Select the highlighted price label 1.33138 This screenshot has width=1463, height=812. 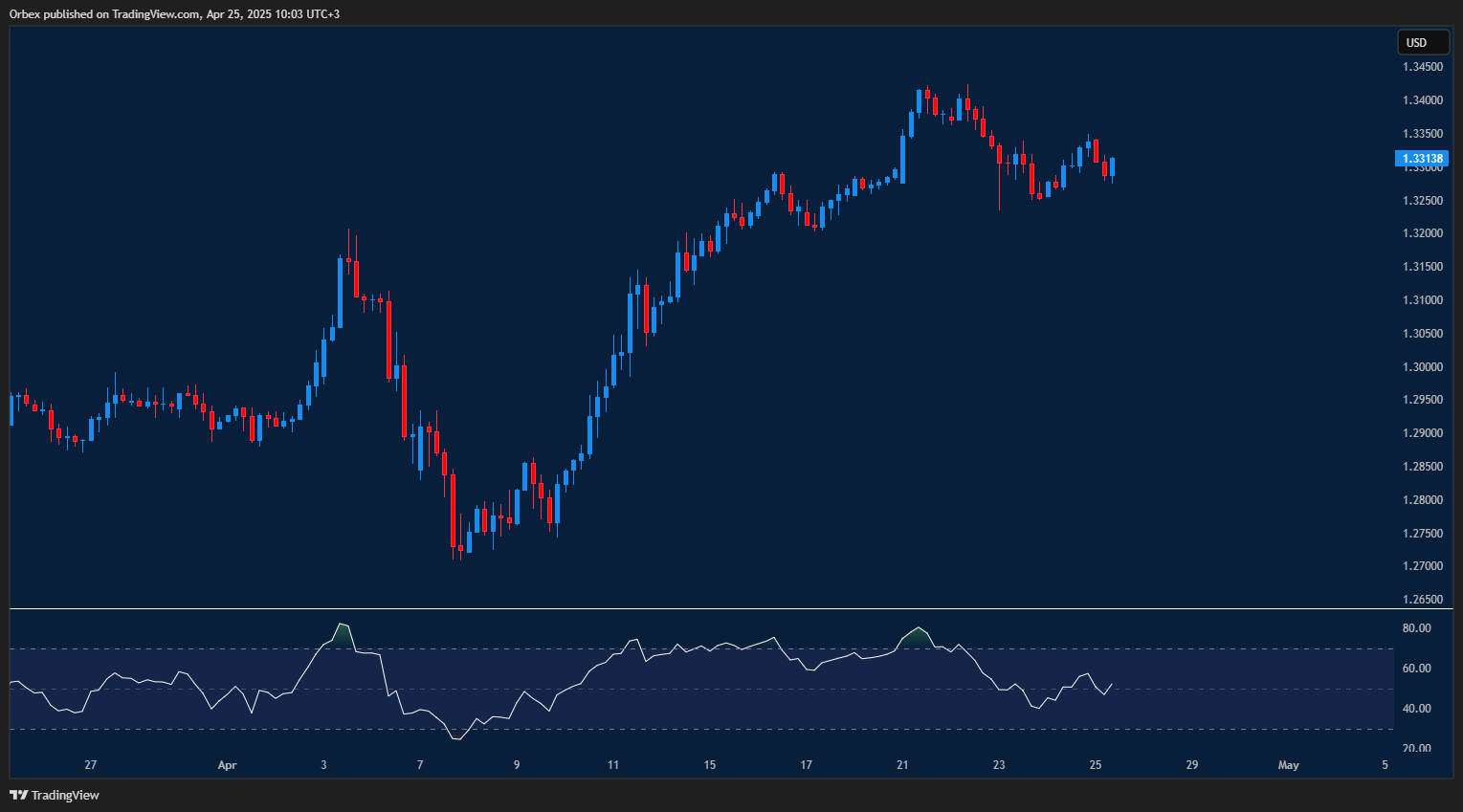[x=1423, y=158]
